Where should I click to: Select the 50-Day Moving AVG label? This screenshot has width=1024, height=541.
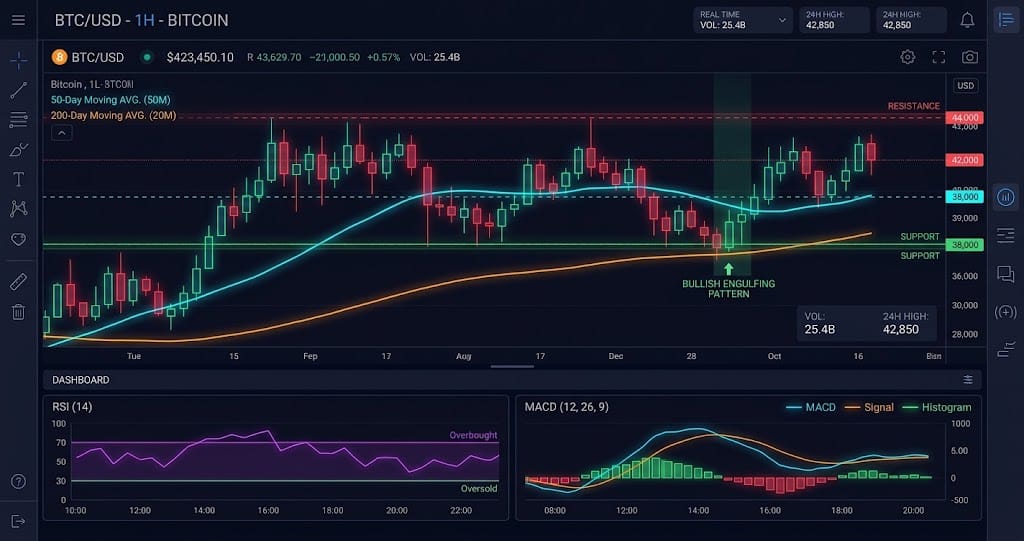point(110,100)
